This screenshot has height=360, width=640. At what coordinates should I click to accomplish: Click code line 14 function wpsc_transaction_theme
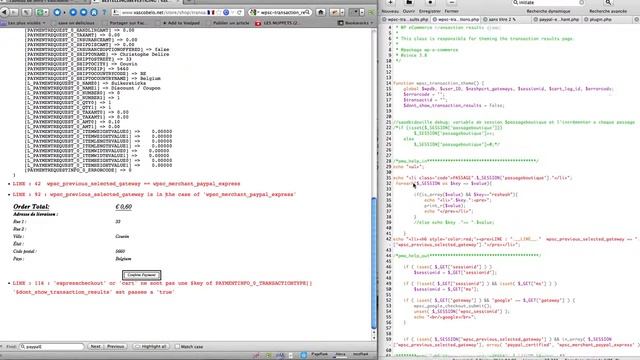point(439,83)
